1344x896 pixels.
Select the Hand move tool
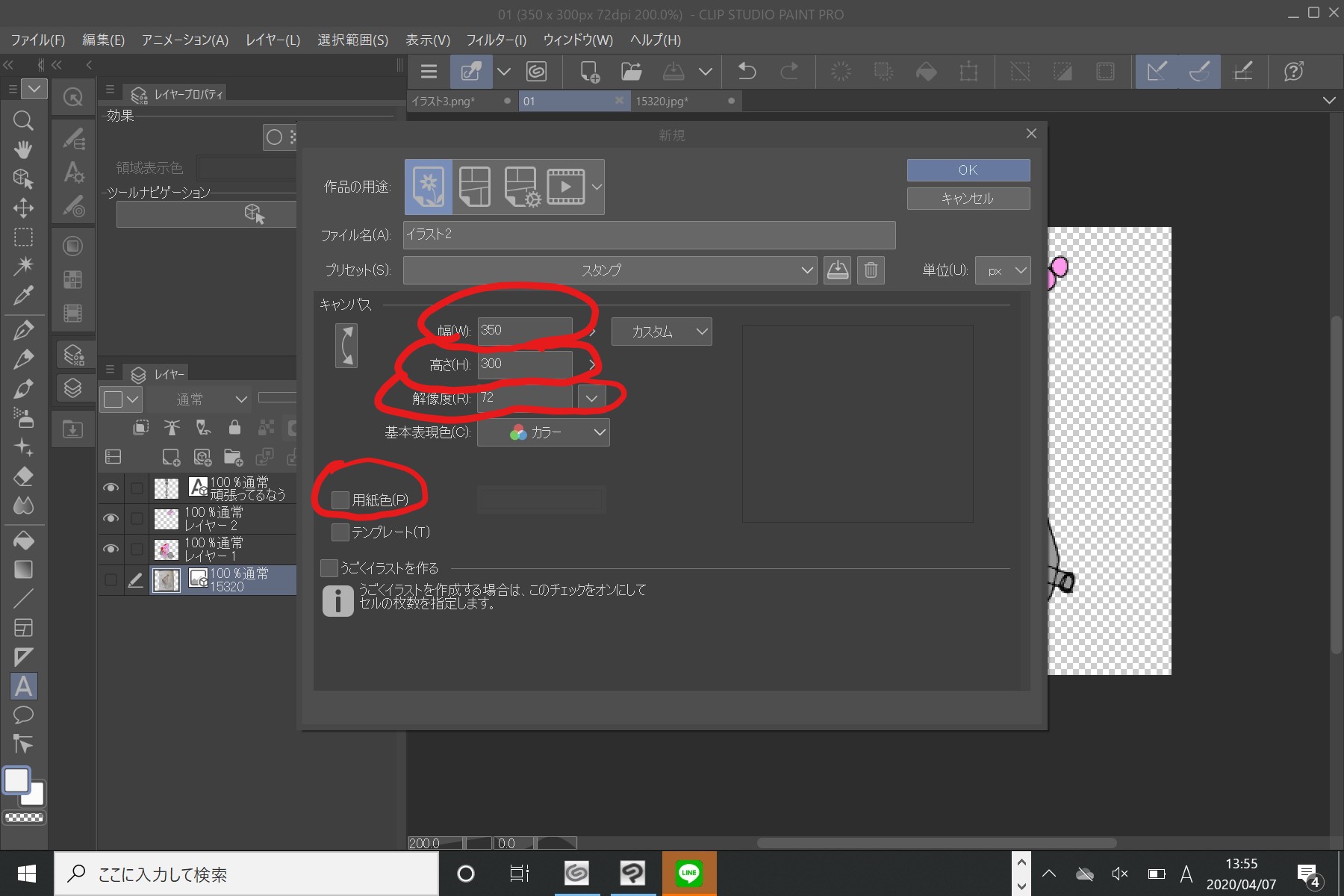pyautogui.click(x=23, y=149)
